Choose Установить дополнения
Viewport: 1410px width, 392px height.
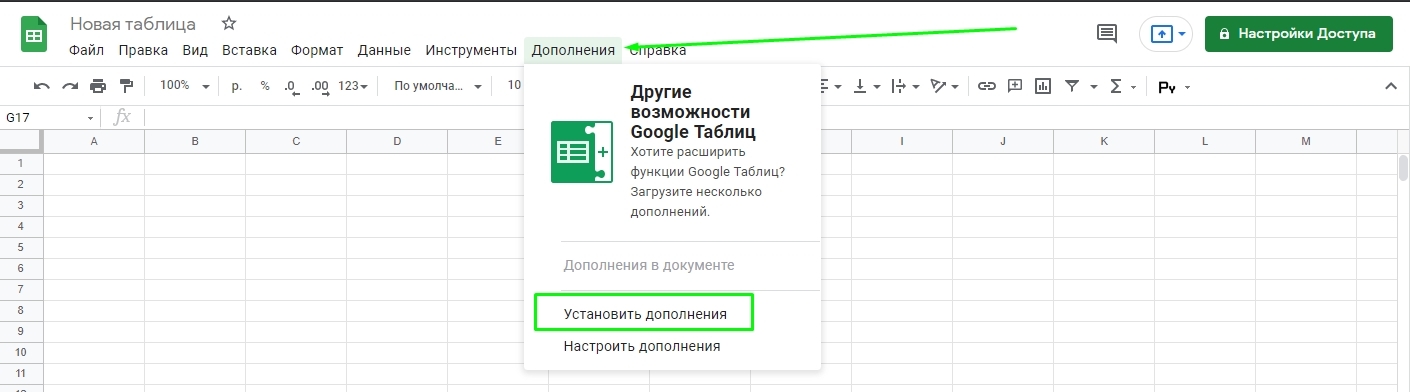pos(645,314)
